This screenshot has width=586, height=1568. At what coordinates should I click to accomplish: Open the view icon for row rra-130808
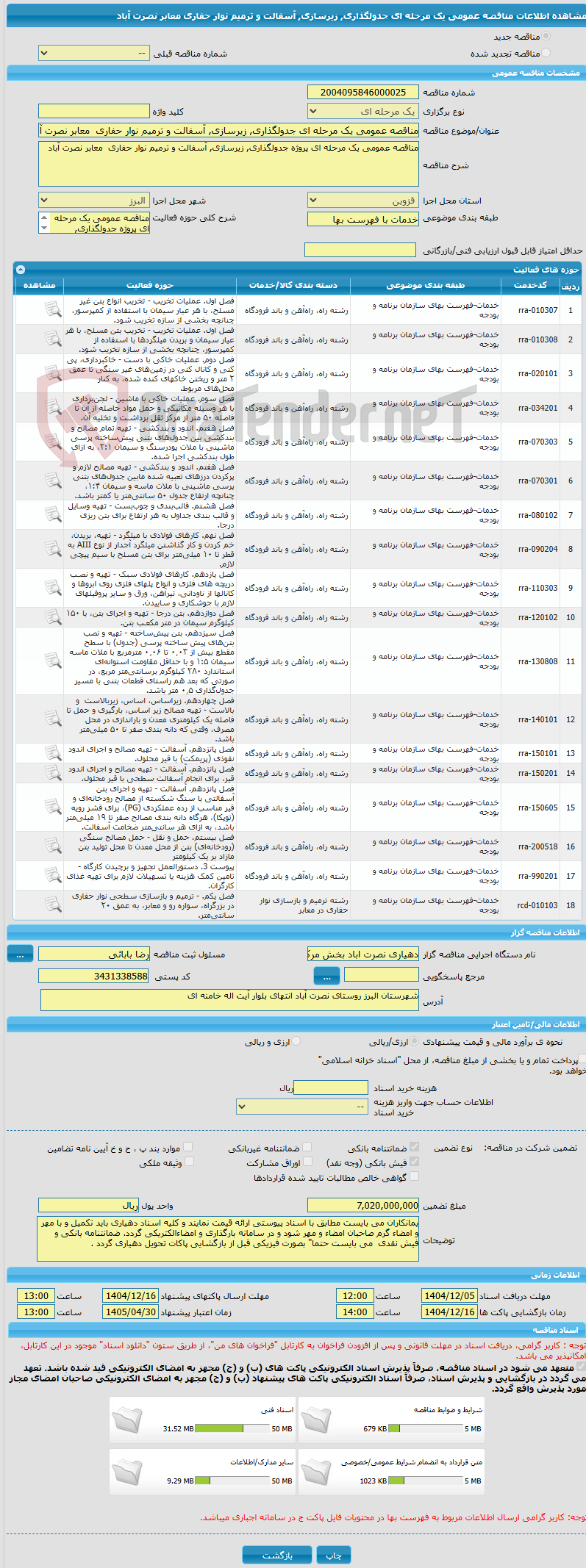[x=53, y=661]
